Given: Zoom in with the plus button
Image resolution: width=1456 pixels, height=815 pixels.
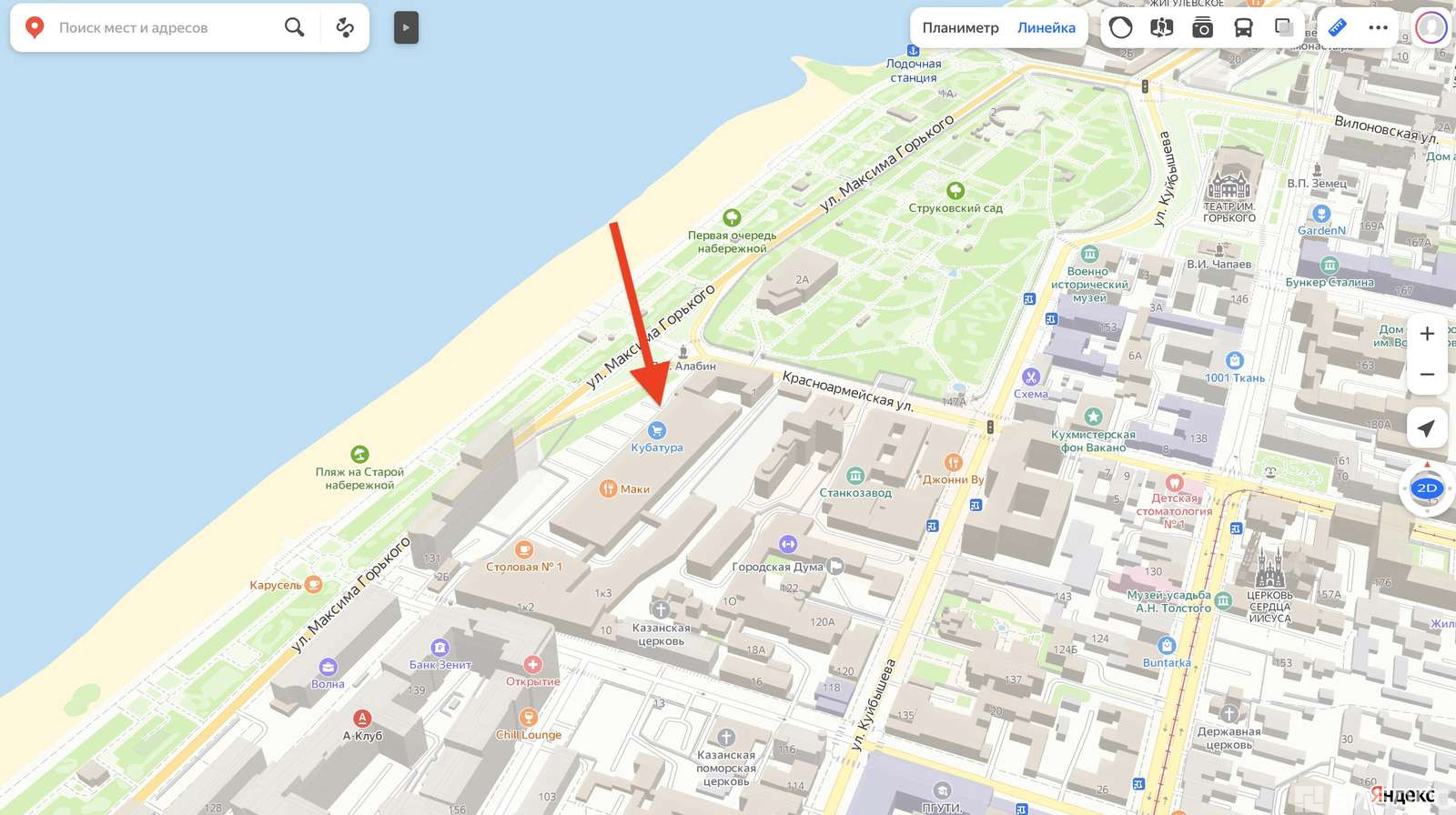Looking at the screenshot, I should point(1427,334).
